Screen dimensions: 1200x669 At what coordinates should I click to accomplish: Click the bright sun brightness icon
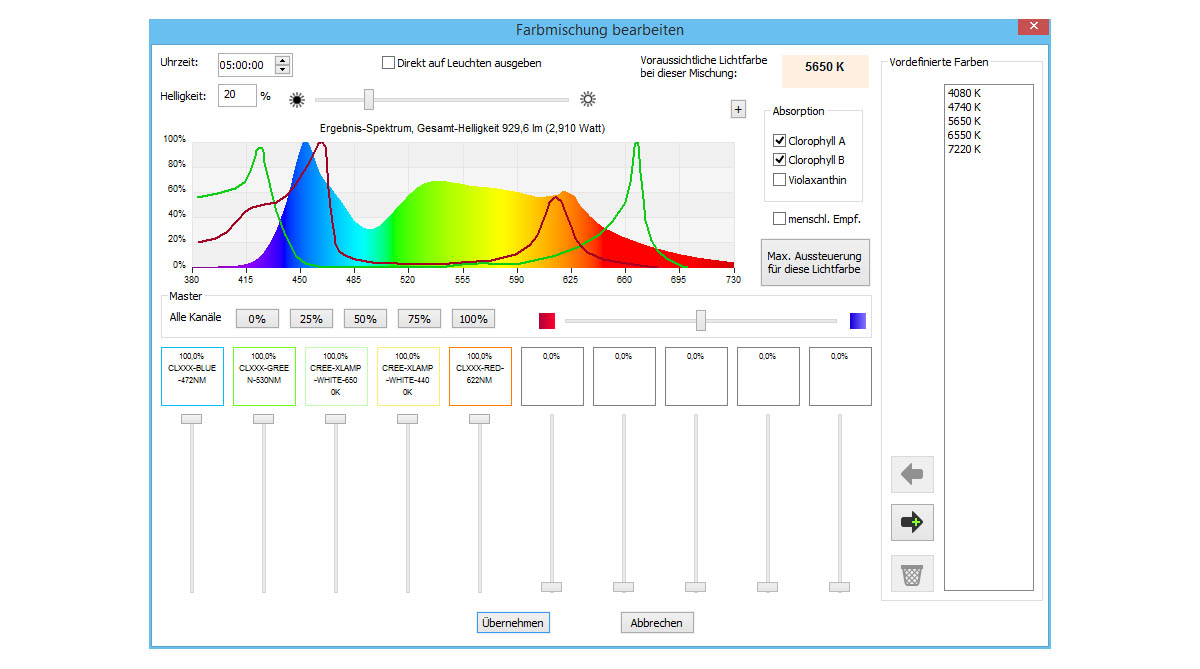588,99
